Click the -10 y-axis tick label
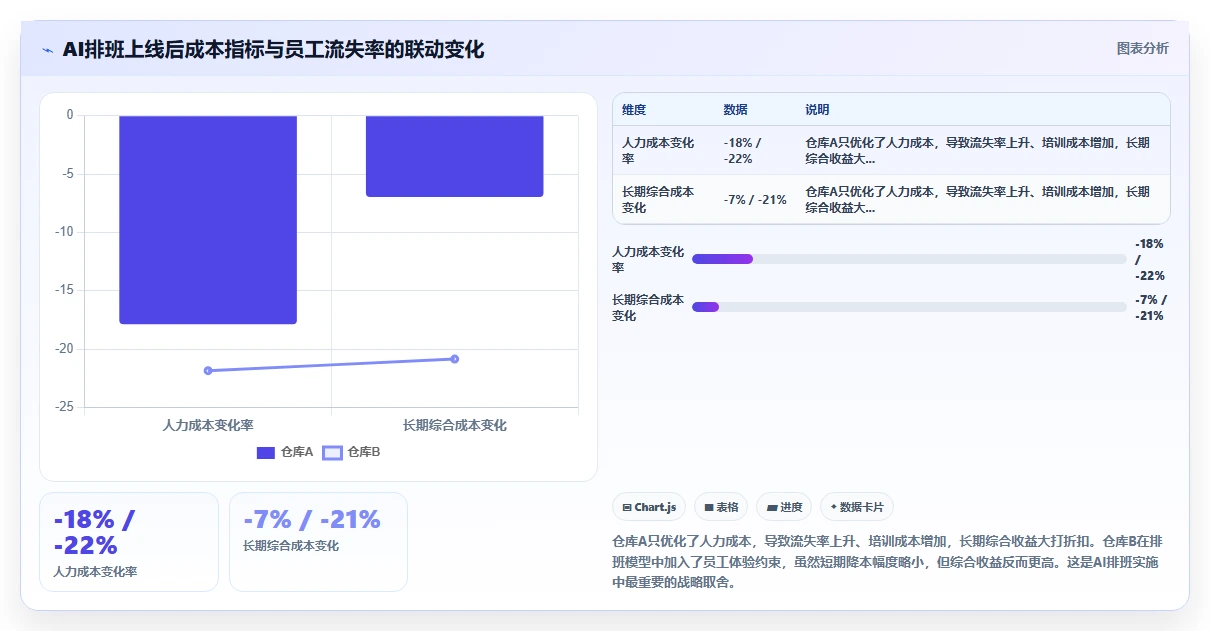Screen dimensions: 1210x631 pyautogui.click(x=65, y=232)
